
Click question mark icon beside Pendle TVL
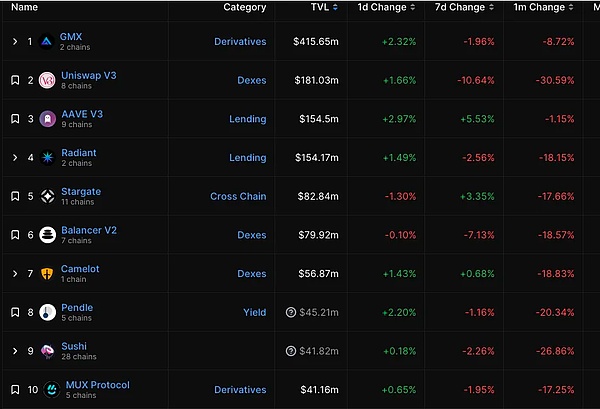[291, 312]
